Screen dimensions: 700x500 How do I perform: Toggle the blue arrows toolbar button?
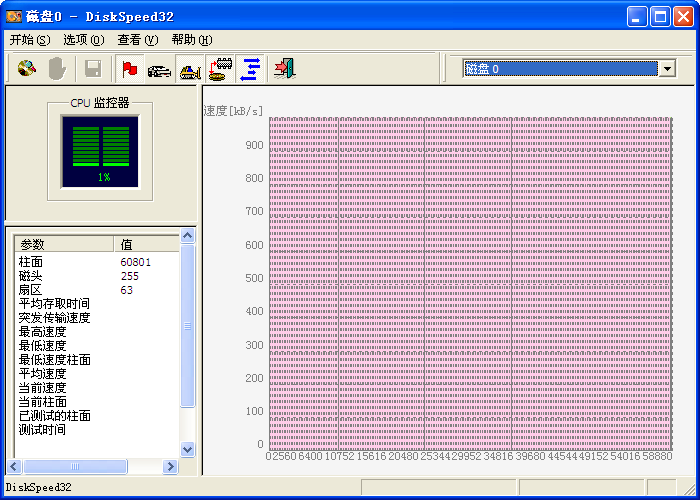click(x=251, y=69)
